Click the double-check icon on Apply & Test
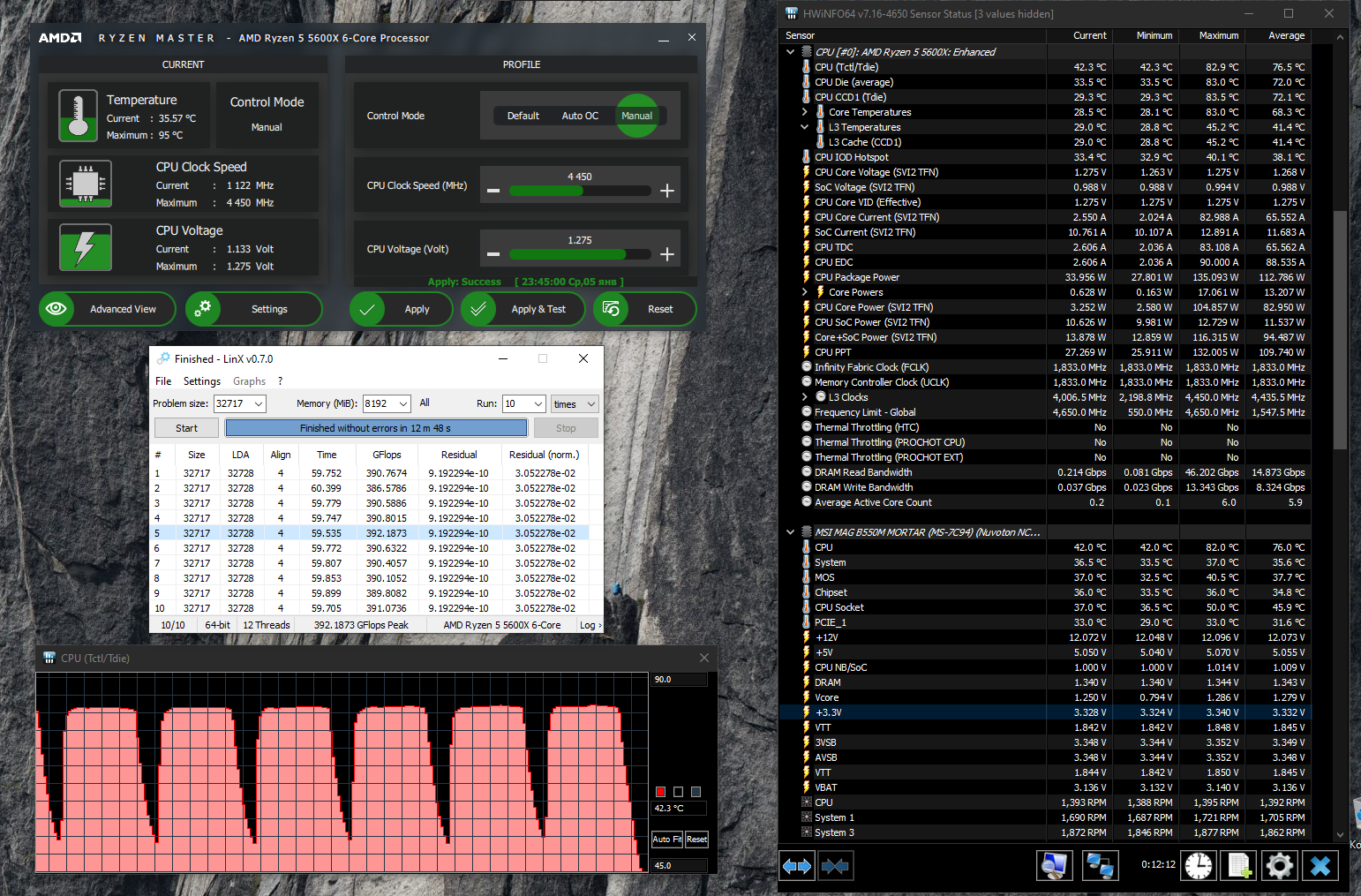The width and height of the screenshot is (1361, 896). [478, 309]
